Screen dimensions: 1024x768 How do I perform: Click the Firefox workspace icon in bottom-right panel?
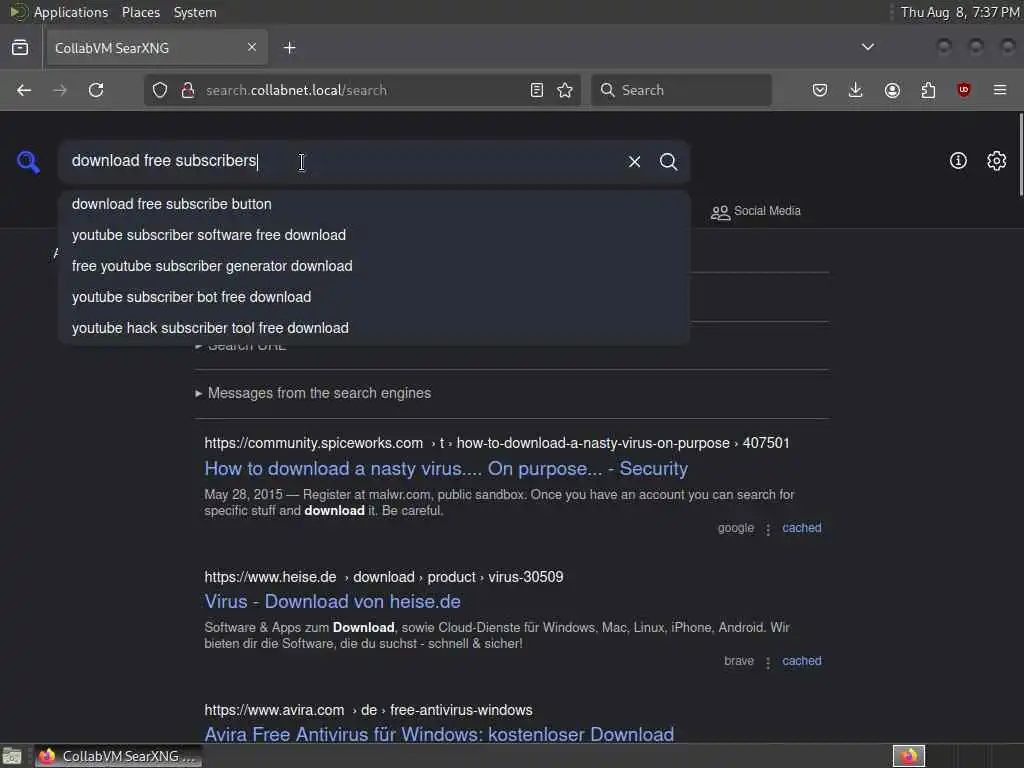coord(909,756)
